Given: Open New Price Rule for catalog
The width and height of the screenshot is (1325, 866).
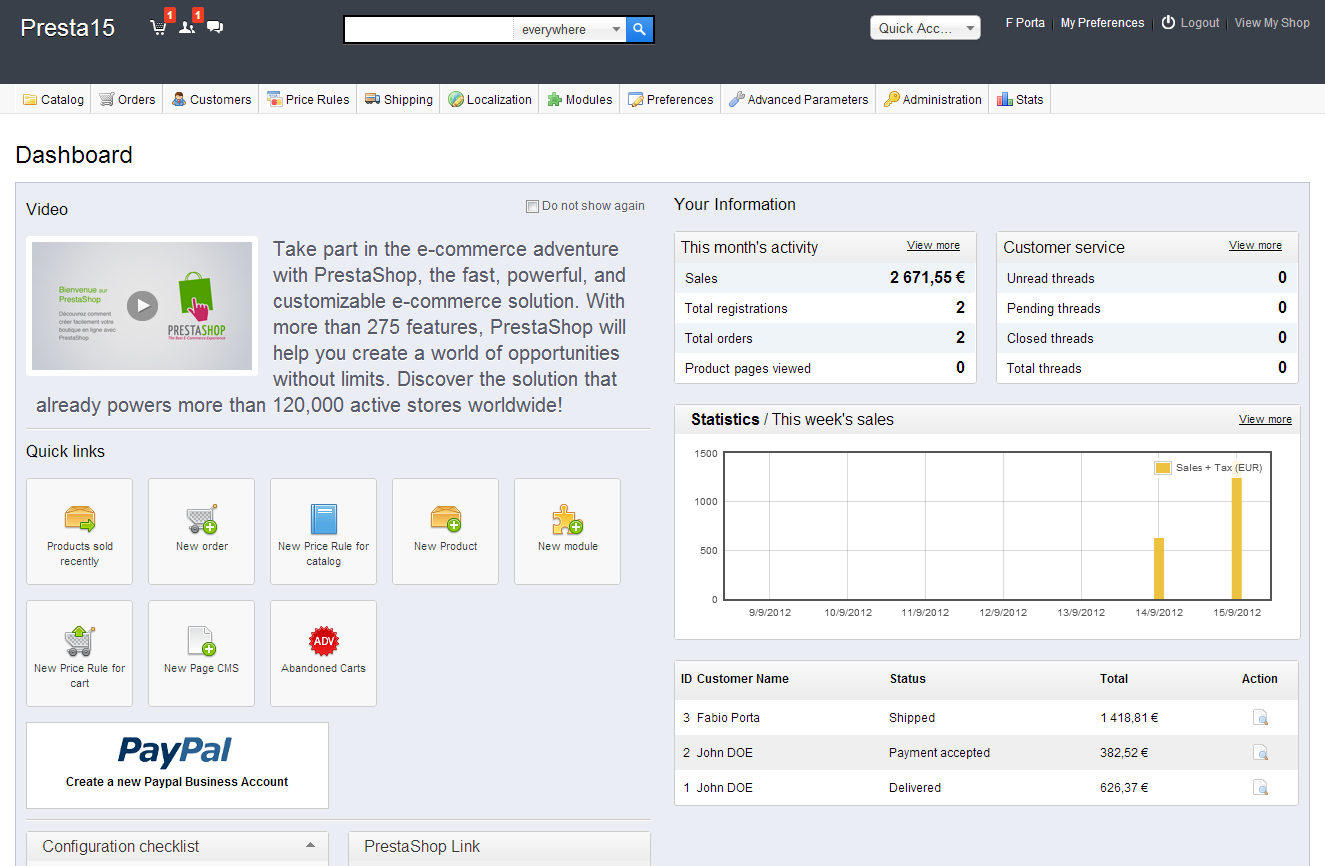Looking at the screenshot, I should tap(323, 531).
